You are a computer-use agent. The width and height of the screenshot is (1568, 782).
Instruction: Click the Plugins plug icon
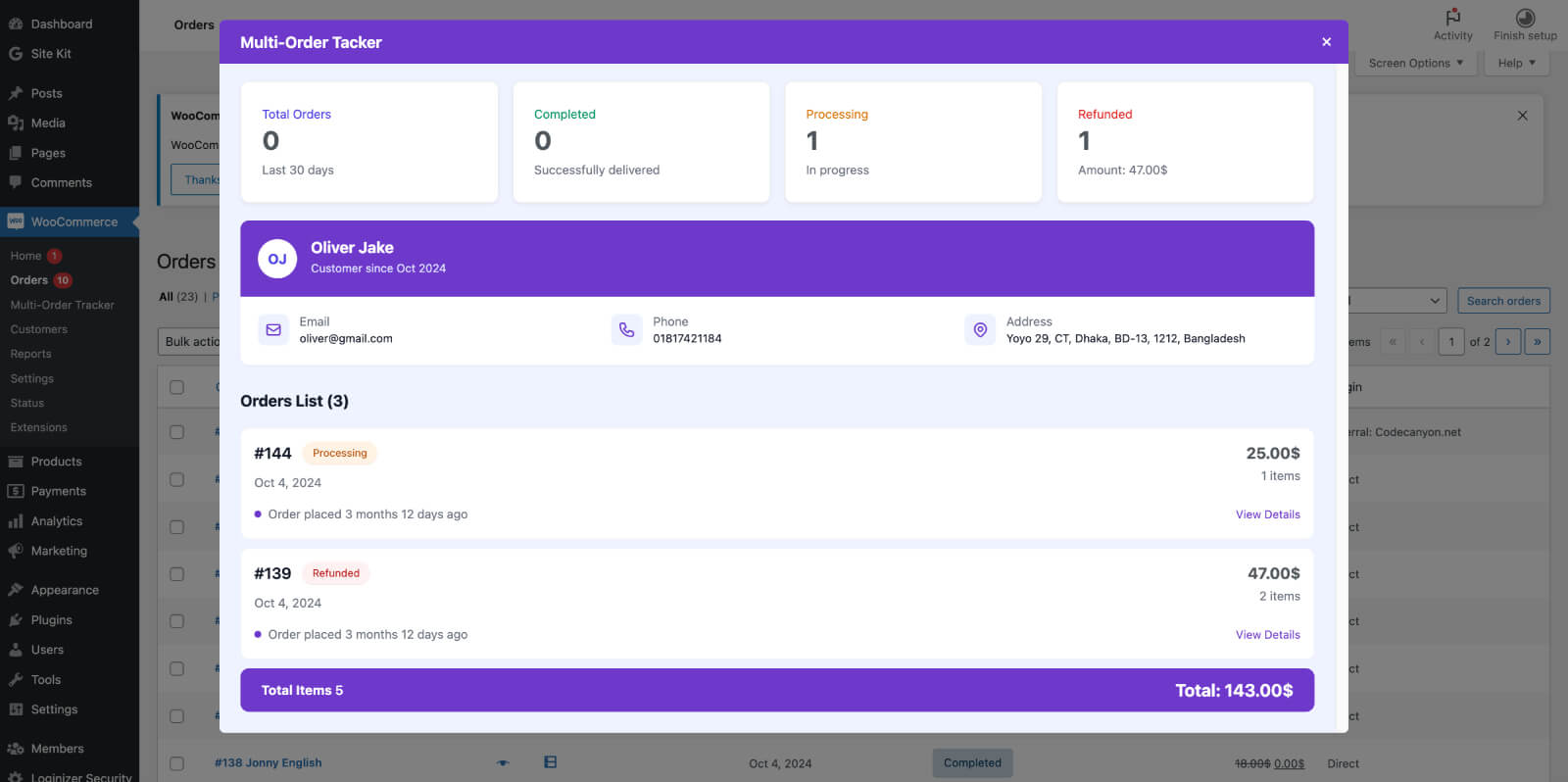(x=16, y=620)
